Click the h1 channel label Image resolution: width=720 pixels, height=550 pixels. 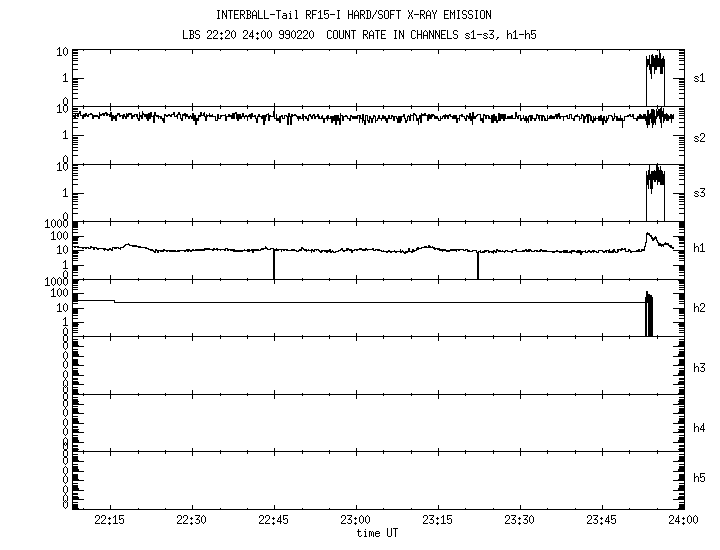700,249
